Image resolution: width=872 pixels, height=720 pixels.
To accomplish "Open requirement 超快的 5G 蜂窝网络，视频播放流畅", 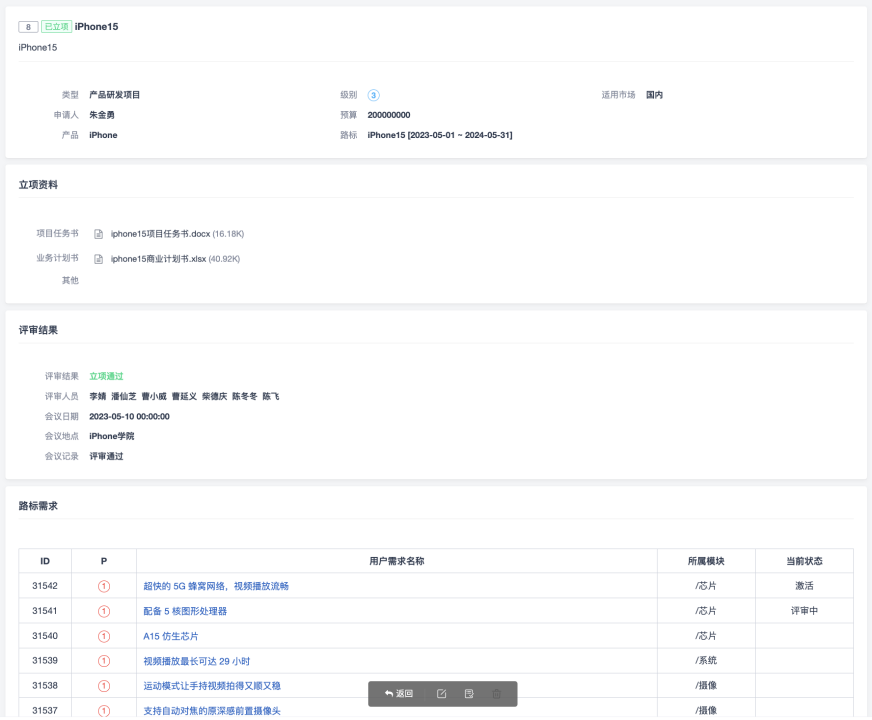I will click(x=216, y=586).
